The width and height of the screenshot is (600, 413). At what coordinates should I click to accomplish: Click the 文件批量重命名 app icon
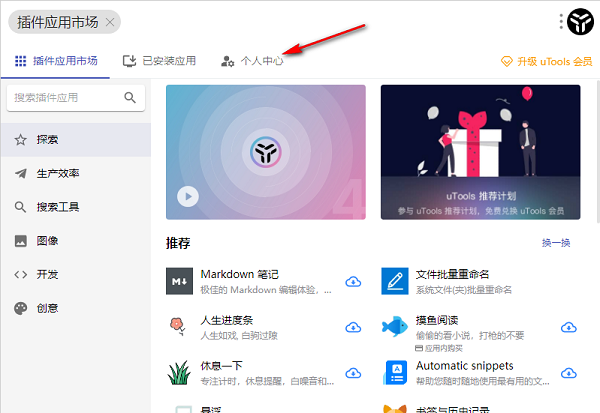(x=395, y=281)
